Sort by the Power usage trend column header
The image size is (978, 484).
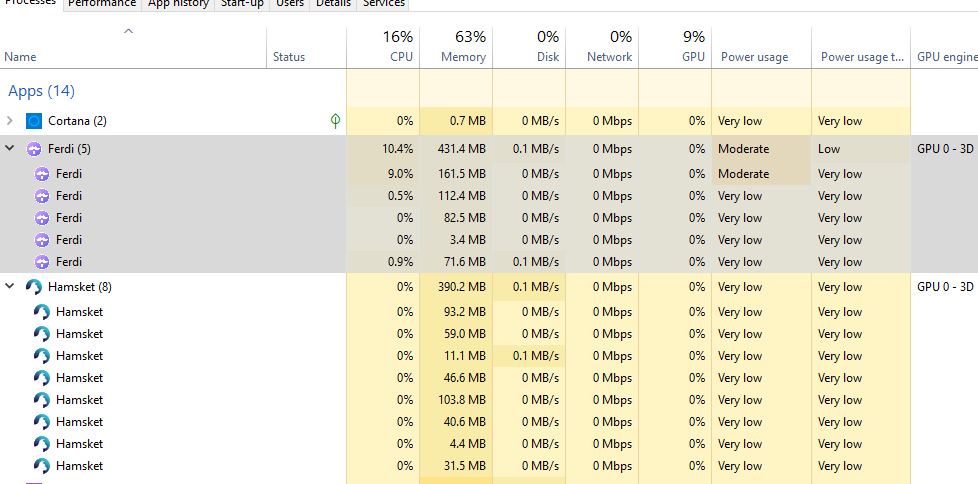pyautogui.click(x=861, y=47)
